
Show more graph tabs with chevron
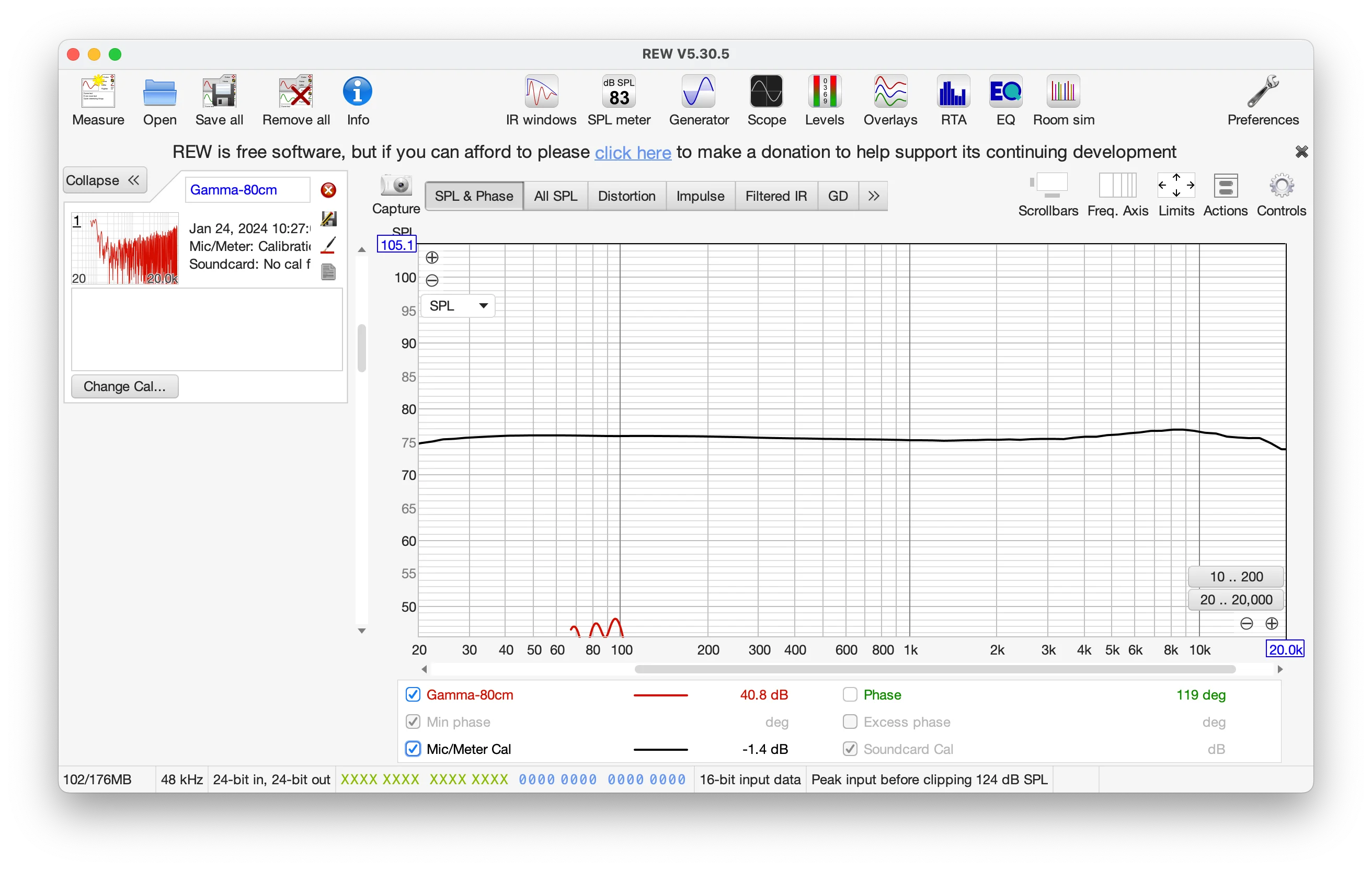[x=873, y=196]
